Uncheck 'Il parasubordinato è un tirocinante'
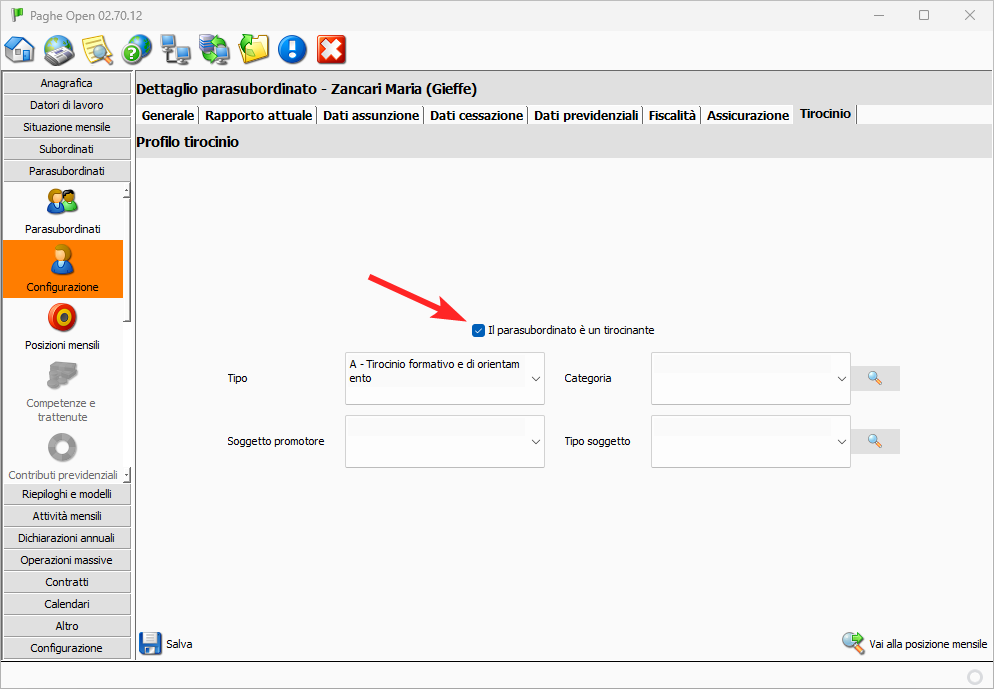The height and width of the screenshot is (689, 994). click(478, 330)
